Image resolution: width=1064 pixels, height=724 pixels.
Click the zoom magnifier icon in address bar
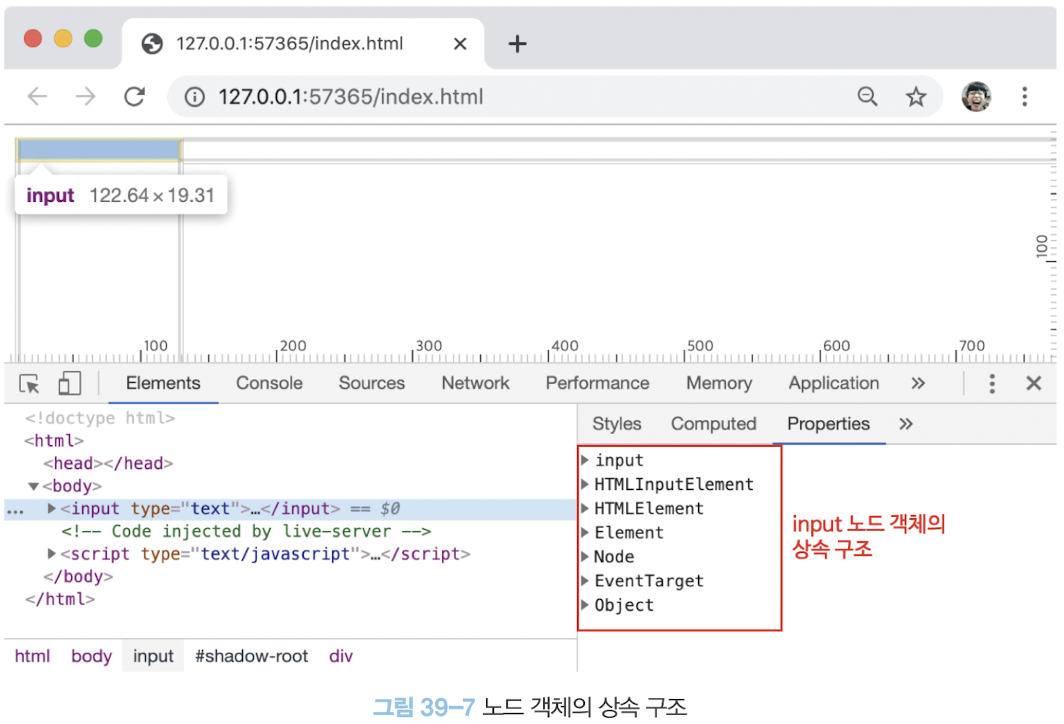tap(867, 96)
